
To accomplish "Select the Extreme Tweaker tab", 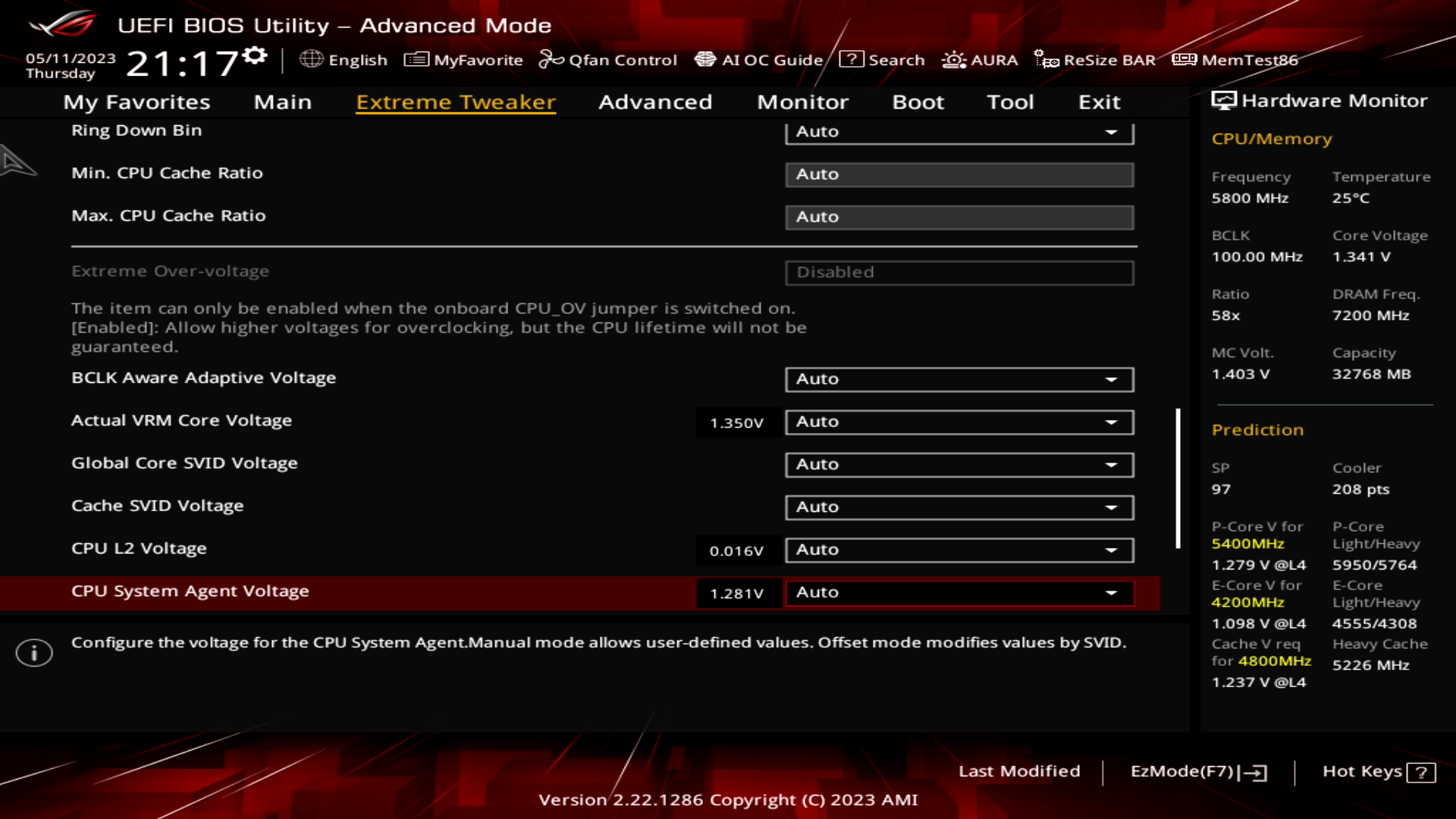I will click(456, 102).
